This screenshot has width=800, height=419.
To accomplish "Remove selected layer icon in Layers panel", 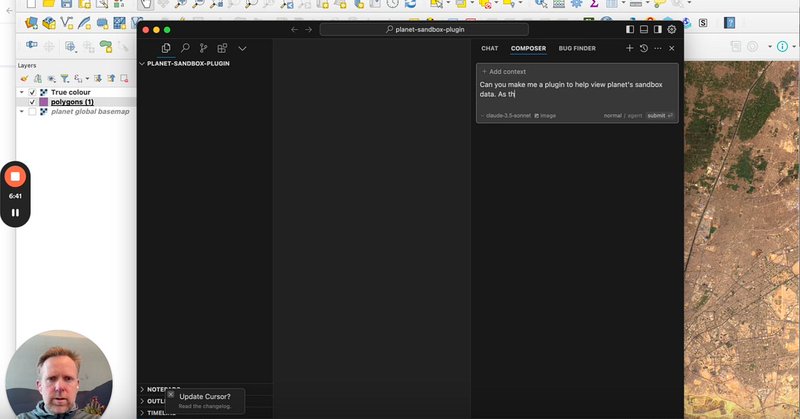I will point(124,79).
